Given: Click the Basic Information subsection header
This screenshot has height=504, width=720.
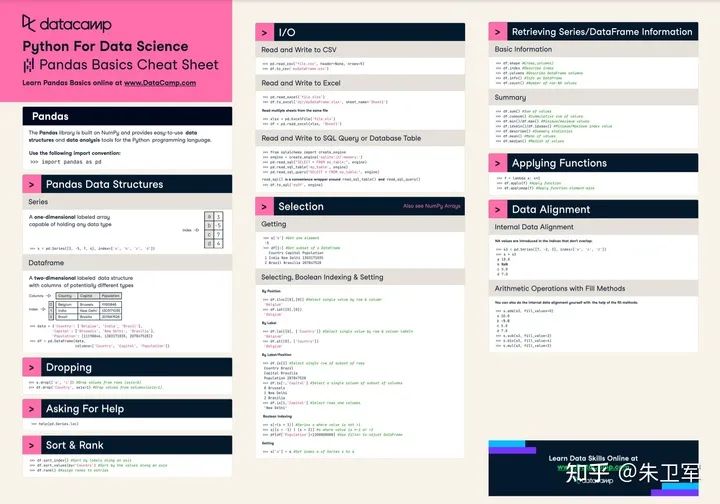Looking at the screenshot, I should click(x=593, y=49).
